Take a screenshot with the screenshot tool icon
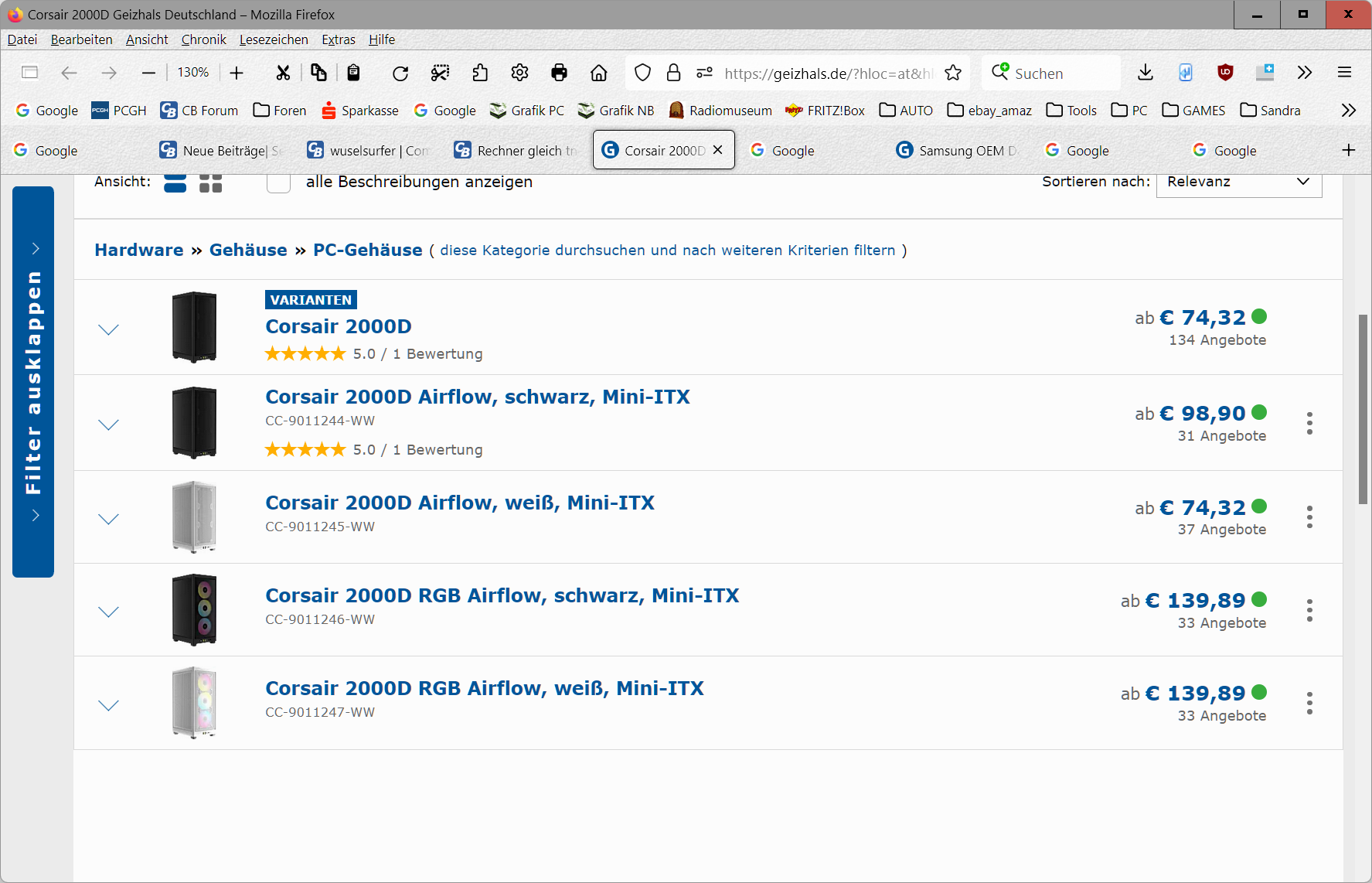This screenshot has width=1372, height=883. tap(440, 73)
